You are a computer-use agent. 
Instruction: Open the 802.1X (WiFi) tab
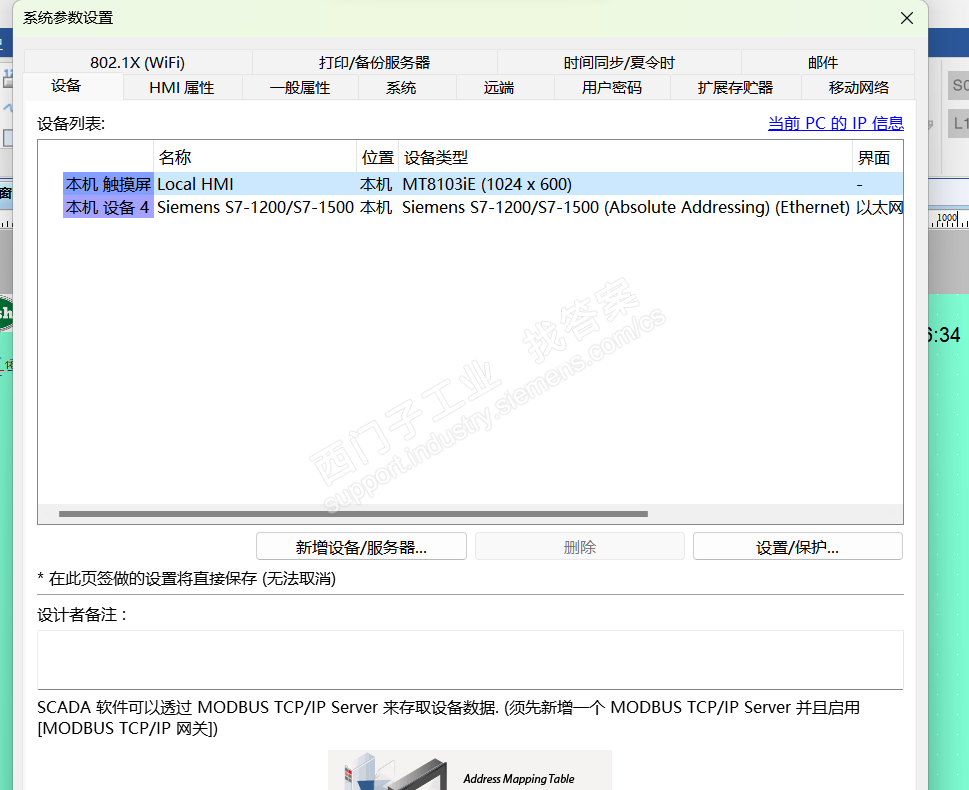[x=138, y=62]
